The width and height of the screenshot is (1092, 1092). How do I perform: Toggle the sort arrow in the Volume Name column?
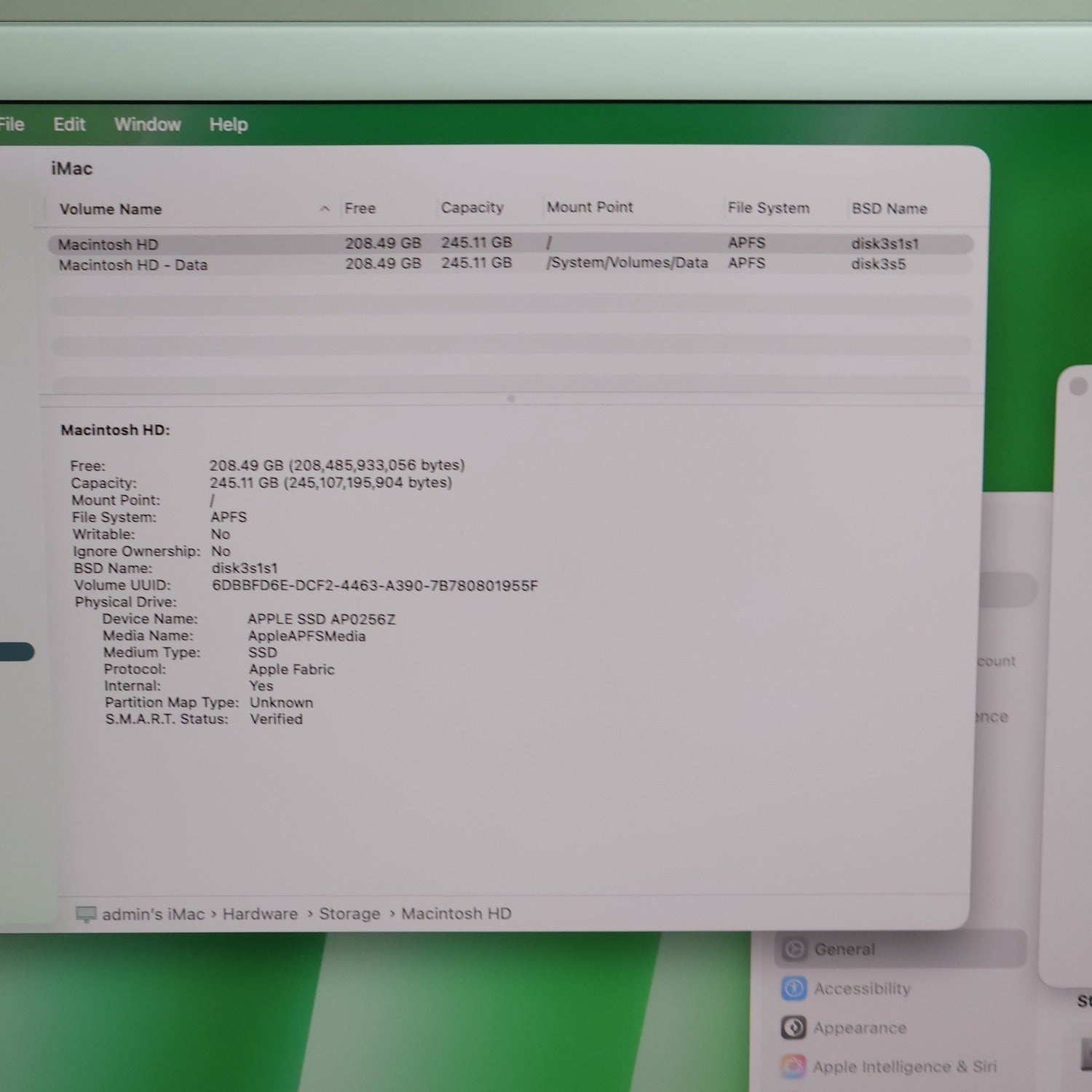[x=325, y=209]
